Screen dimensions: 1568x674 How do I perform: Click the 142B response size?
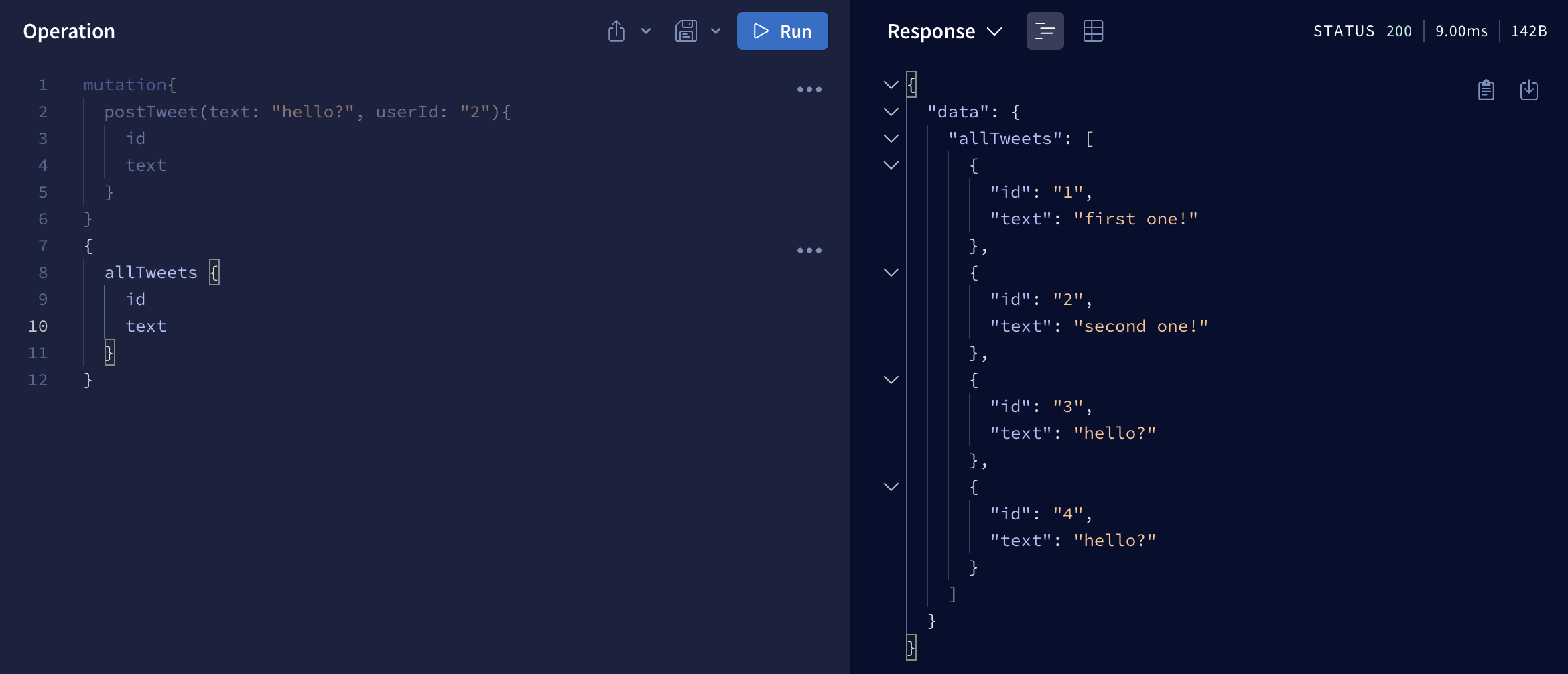coord(1529,31)
